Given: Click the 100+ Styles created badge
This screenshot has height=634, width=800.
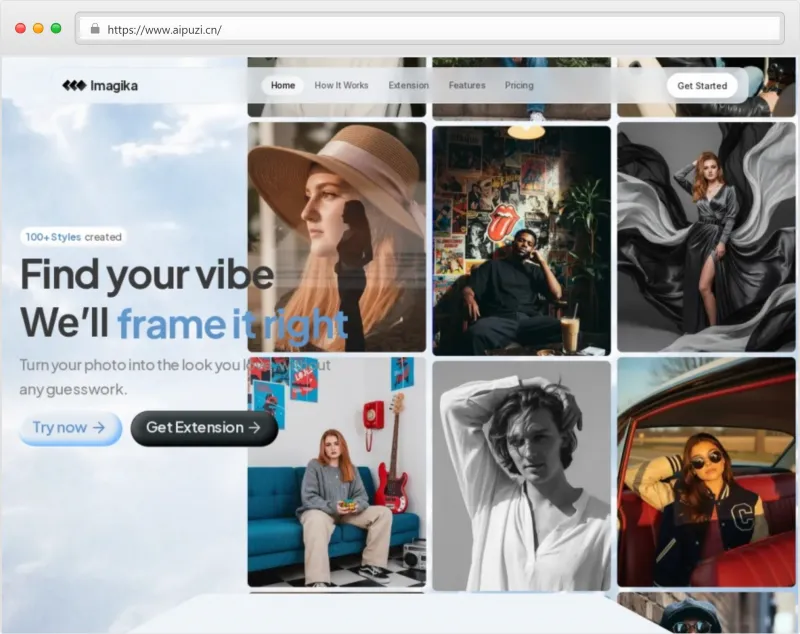Looking at the screenshot, I should (73, 237).
